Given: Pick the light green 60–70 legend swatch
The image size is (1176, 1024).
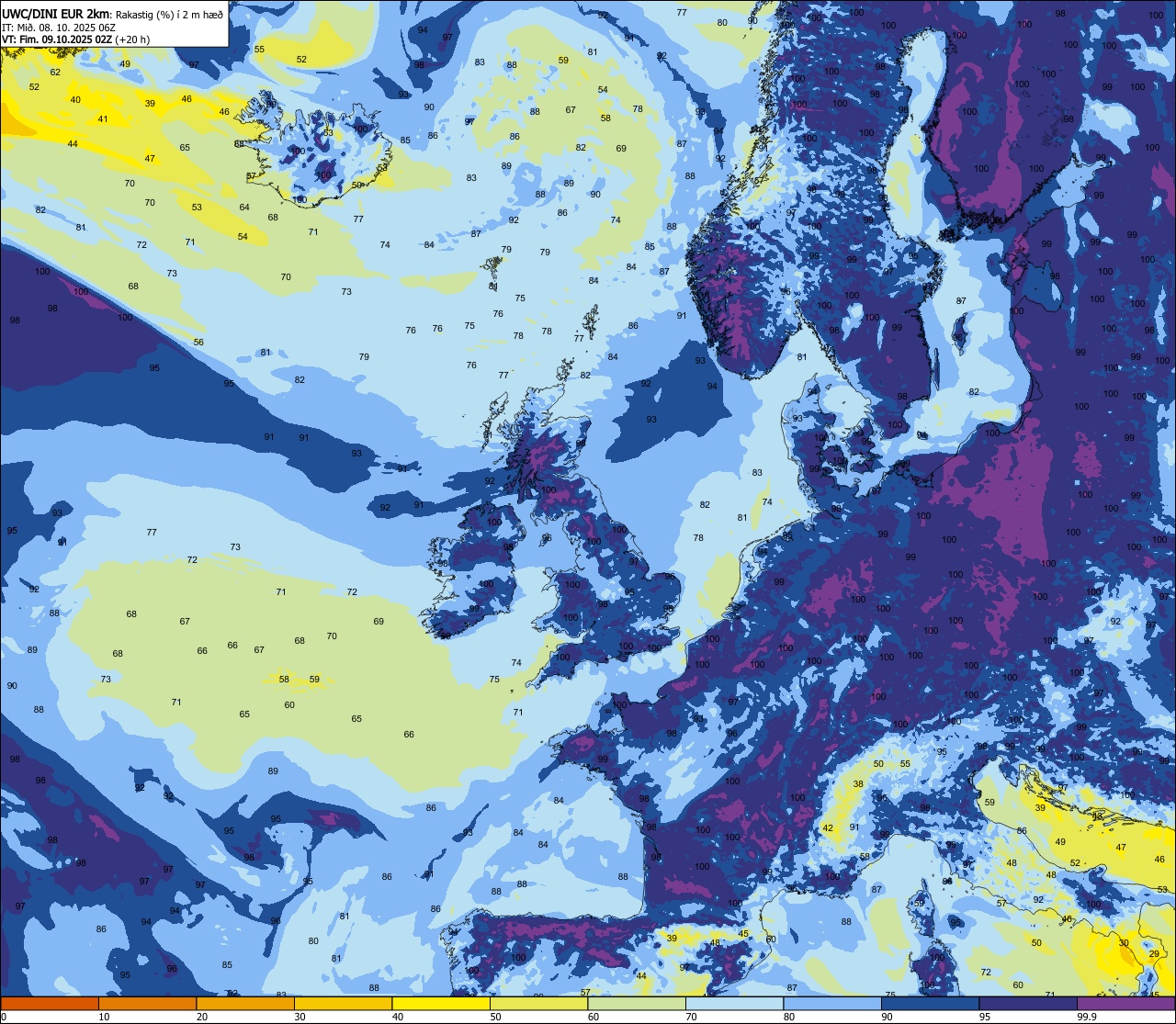Looking at the screenshot, I should click(637, 1004).
